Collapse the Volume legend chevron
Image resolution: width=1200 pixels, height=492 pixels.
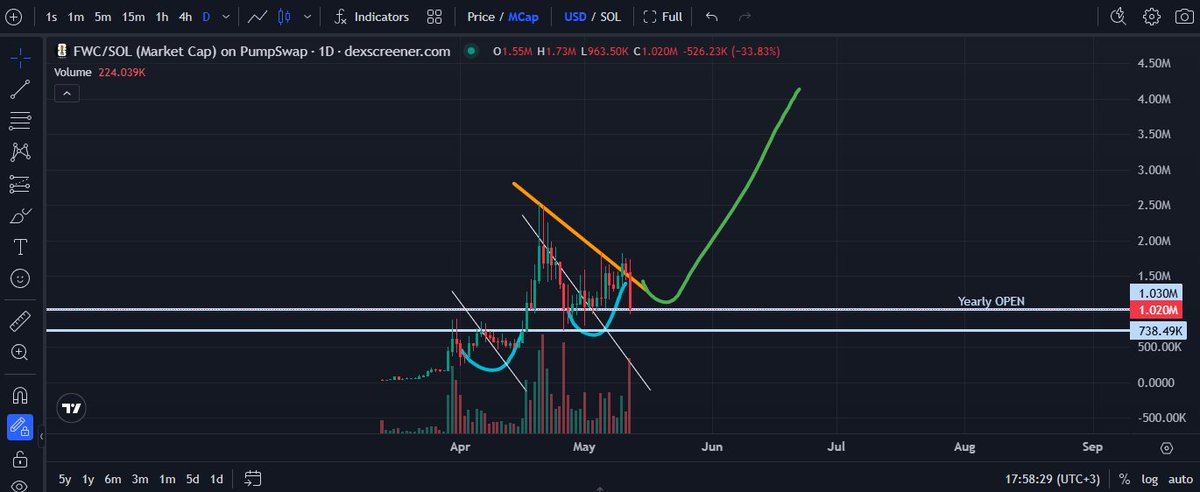coord(66,93)
